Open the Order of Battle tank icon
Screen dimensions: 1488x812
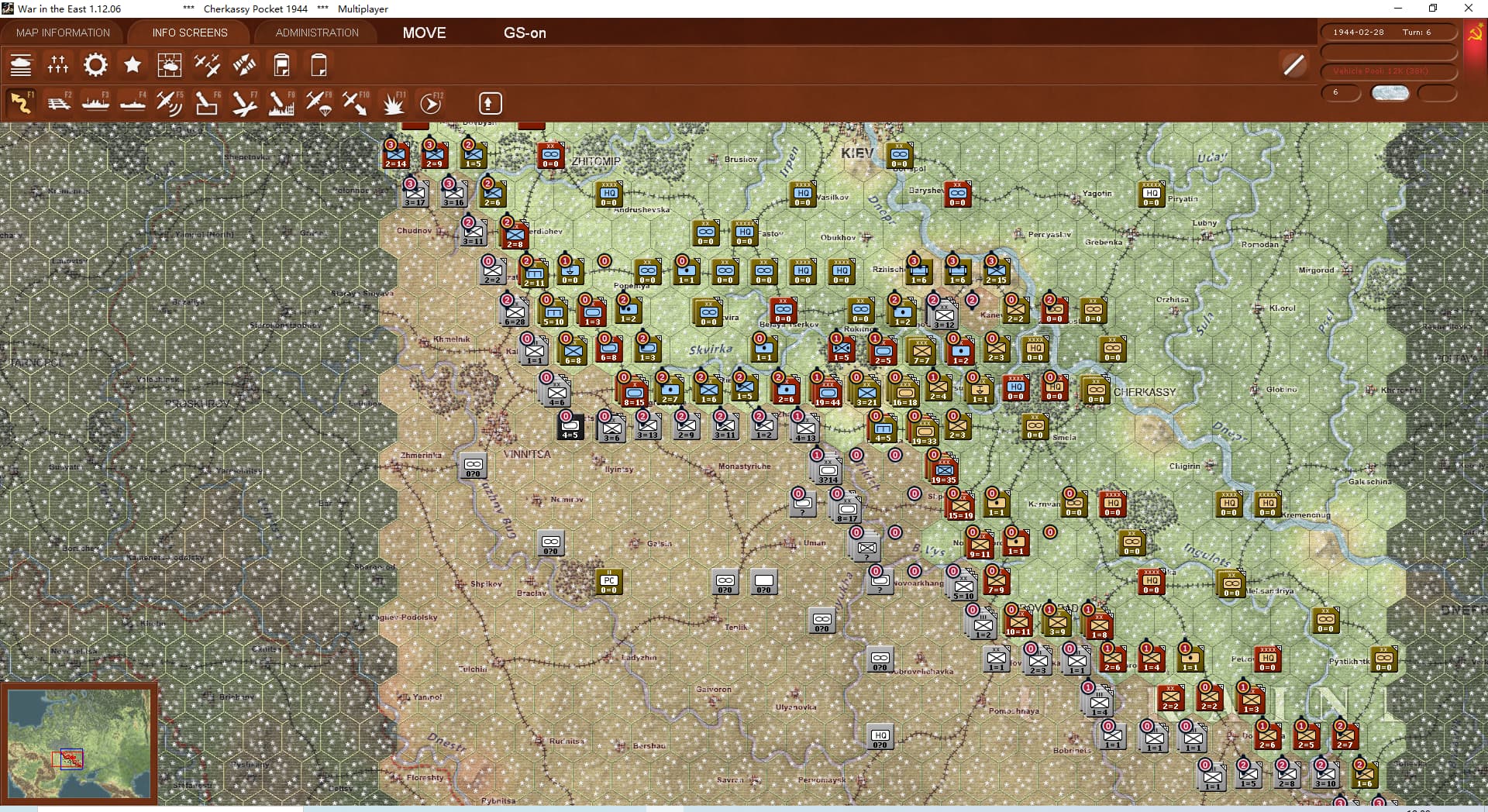(x=21, y=65)
